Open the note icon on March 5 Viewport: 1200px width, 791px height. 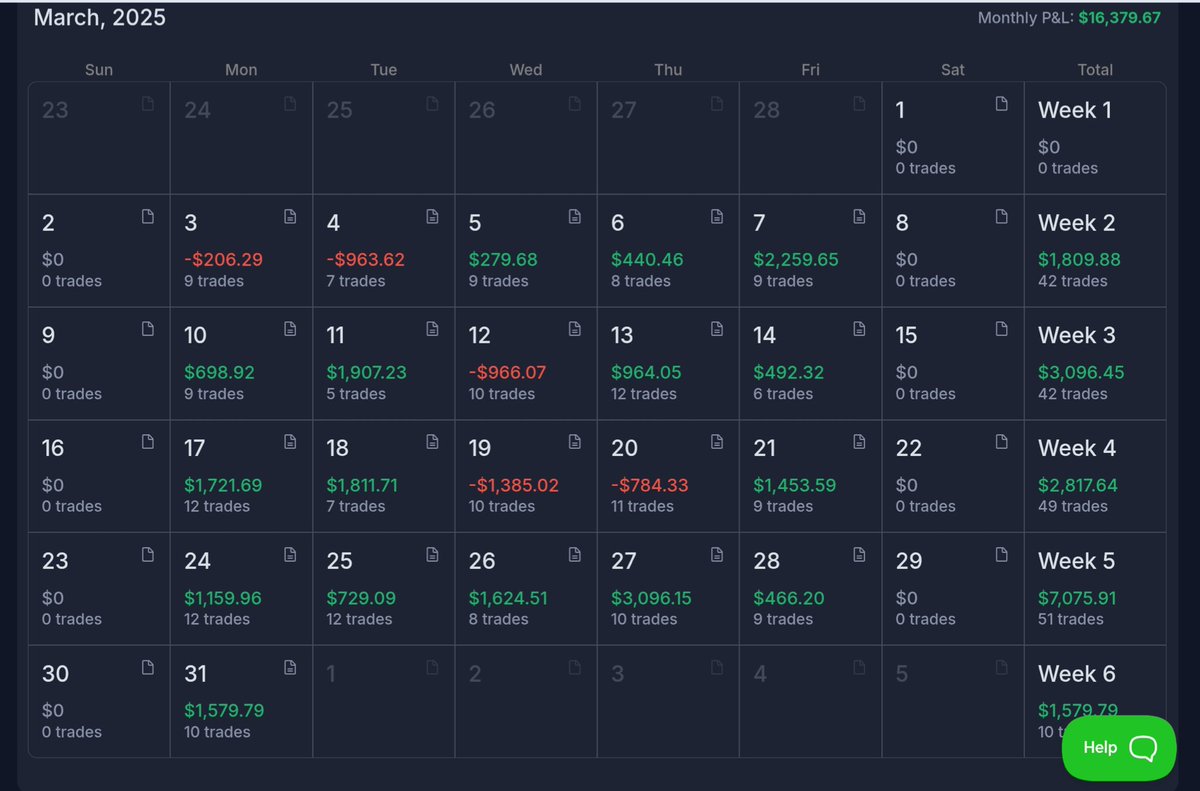575,216
